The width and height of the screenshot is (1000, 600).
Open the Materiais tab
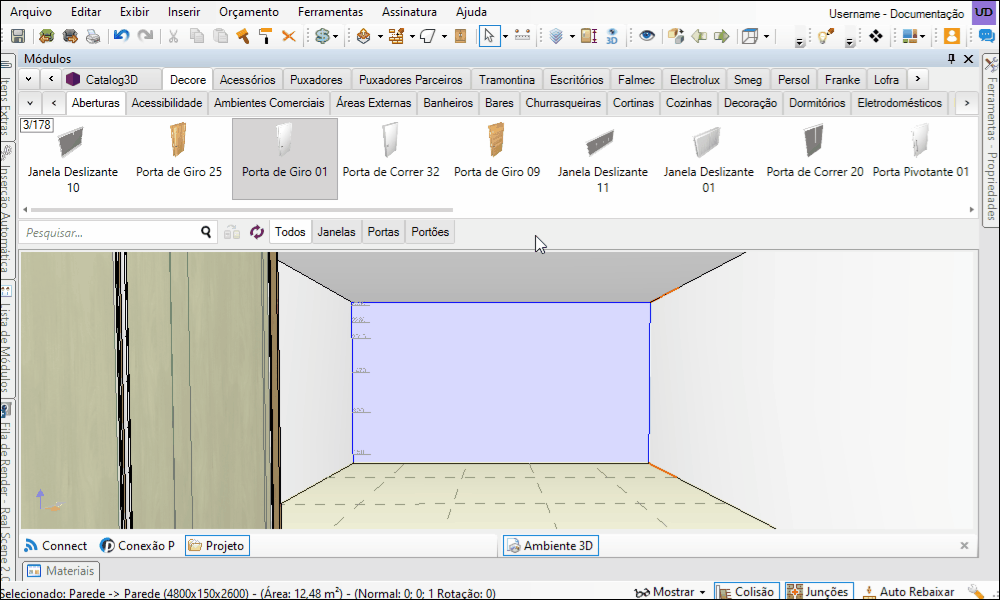tap(61, 571)
